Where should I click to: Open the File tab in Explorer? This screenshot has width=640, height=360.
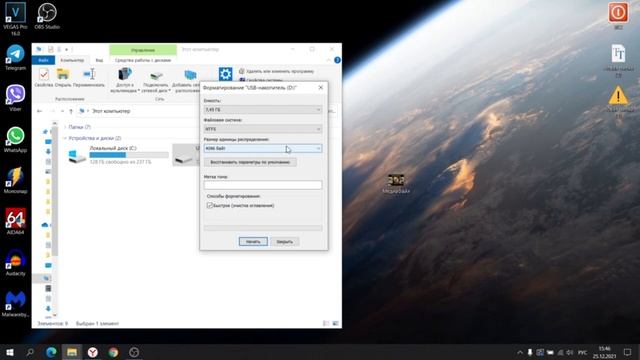click(43, 60)
